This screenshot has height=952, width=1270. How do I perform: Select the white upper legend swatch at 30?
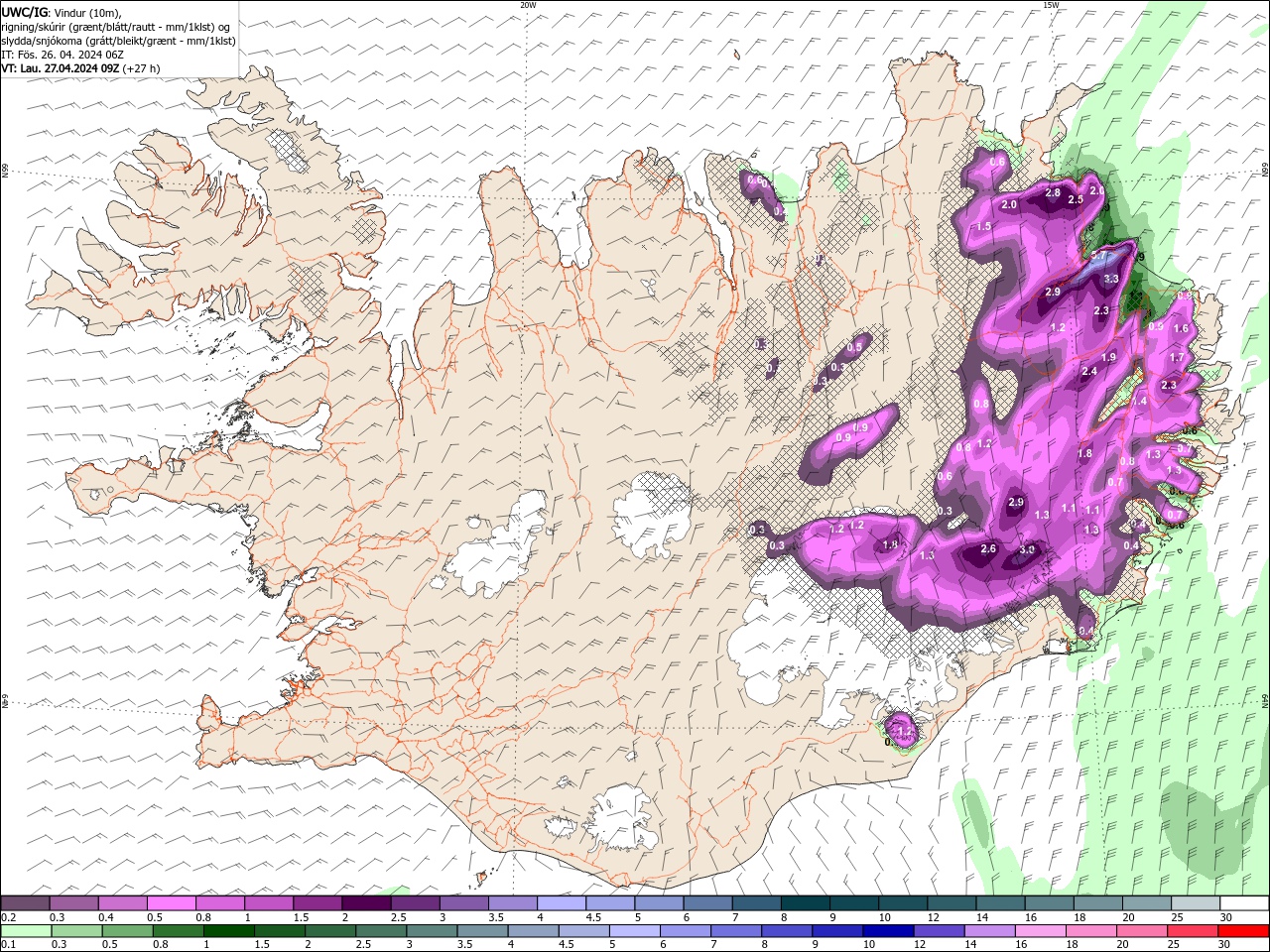point(1242,903)
